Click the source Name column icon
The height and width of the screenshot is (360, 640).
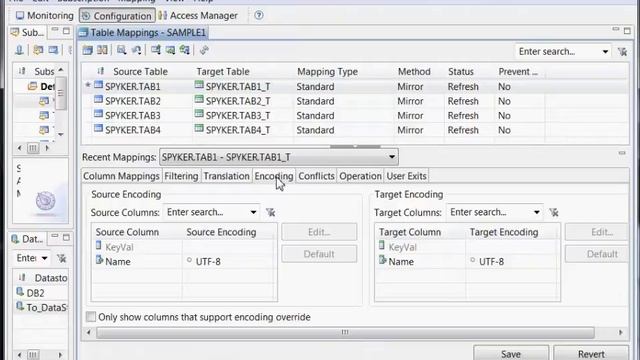(x=99, y=260)
